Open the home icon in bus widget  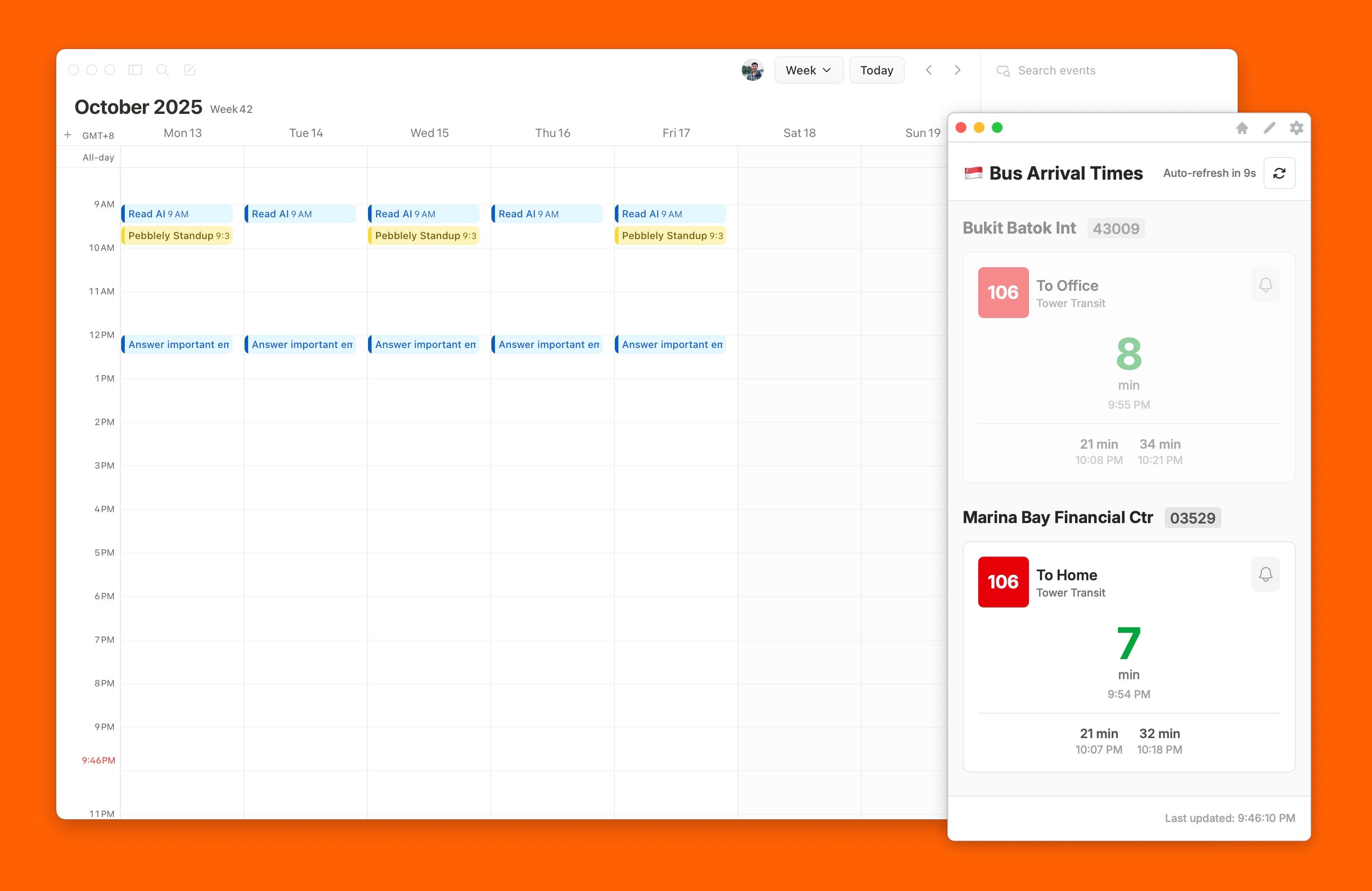coord(1242,128)
